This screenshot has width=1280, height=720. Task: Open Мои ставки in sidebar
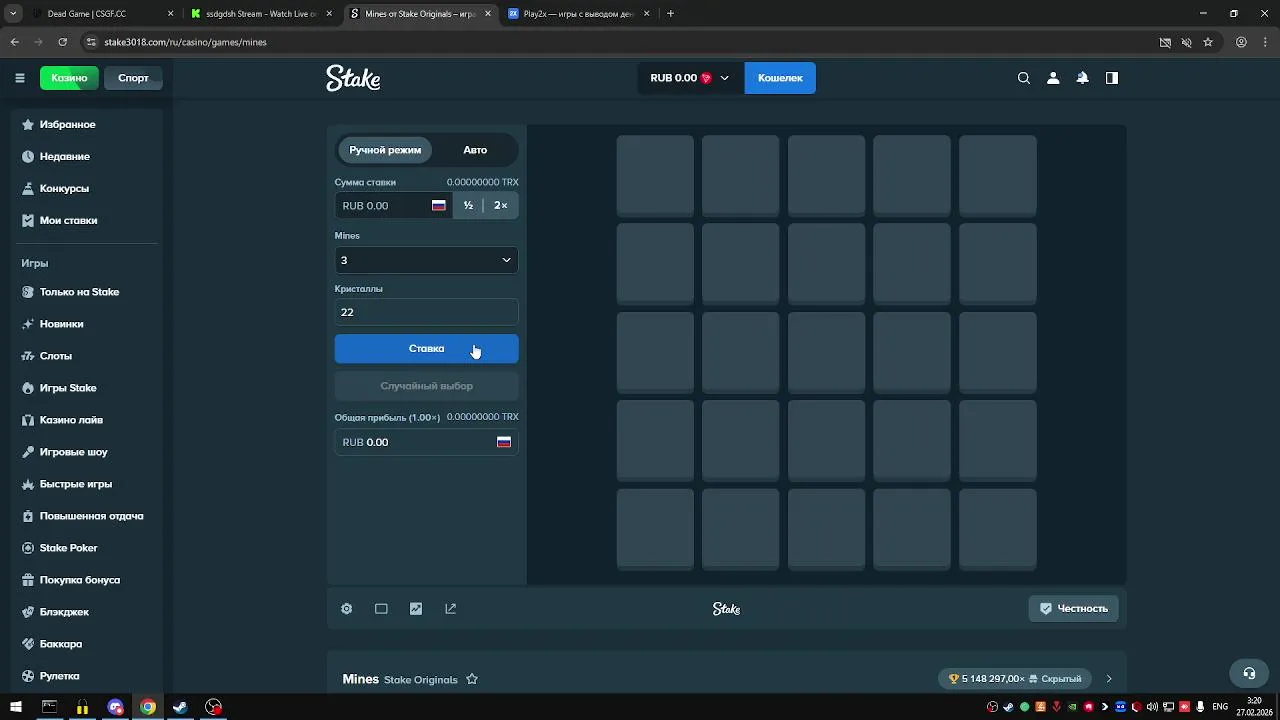[68, 220]
